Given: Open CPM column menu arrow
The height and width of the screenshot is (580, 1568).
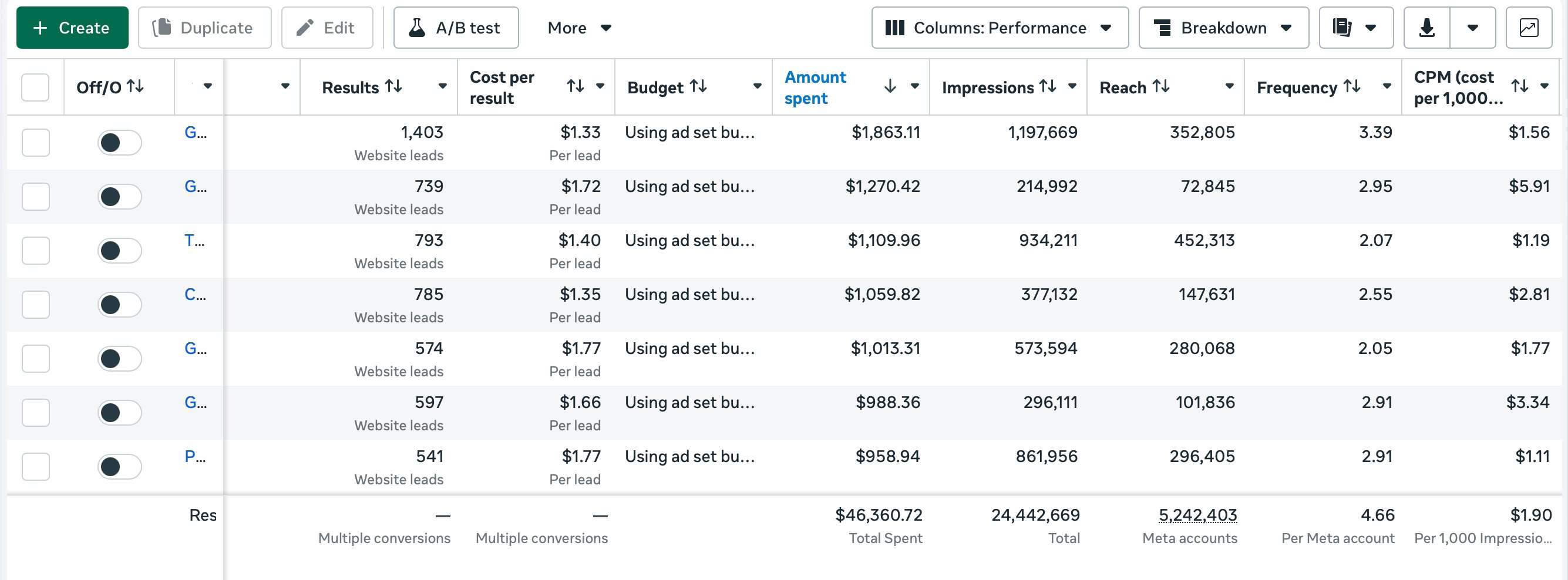Looking at the screenshot, I should pyautogui.click(x=1545, y=86).
